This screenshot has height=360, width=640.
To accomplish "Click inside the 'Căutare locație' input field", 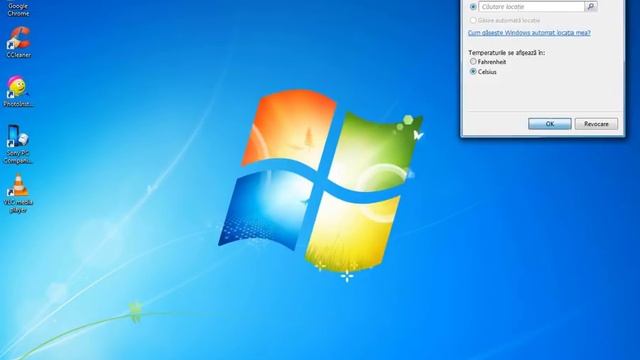I will [x=531, y=7].
